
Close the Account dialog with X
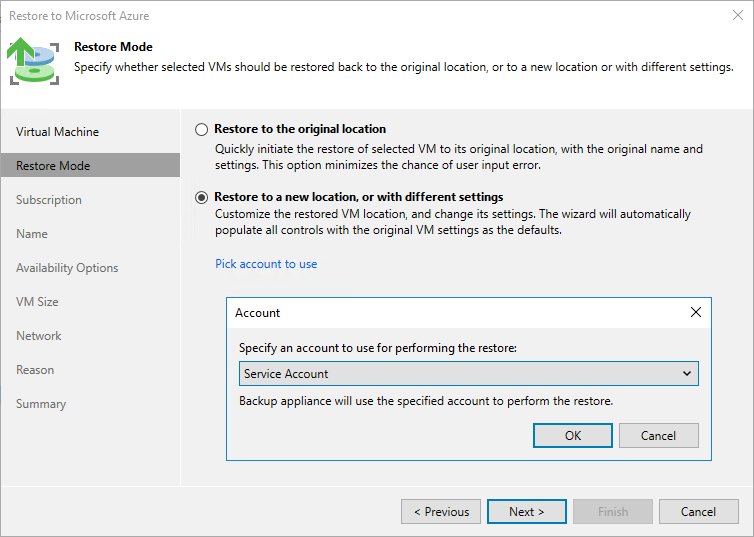(x=696, y=312)
